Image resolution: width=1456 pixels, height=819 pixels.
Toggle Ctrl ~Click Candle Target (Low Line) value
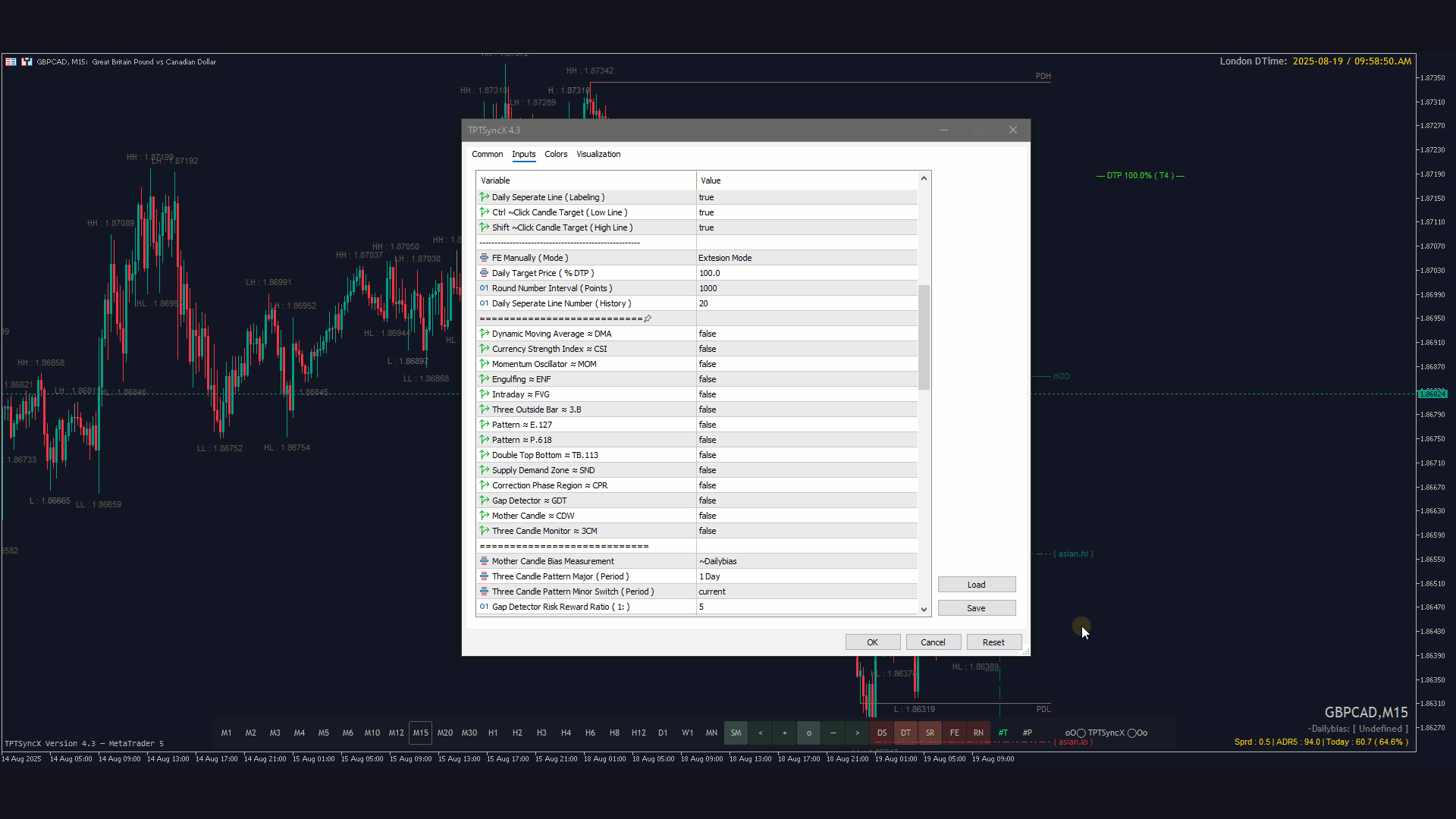coord(807,212)
